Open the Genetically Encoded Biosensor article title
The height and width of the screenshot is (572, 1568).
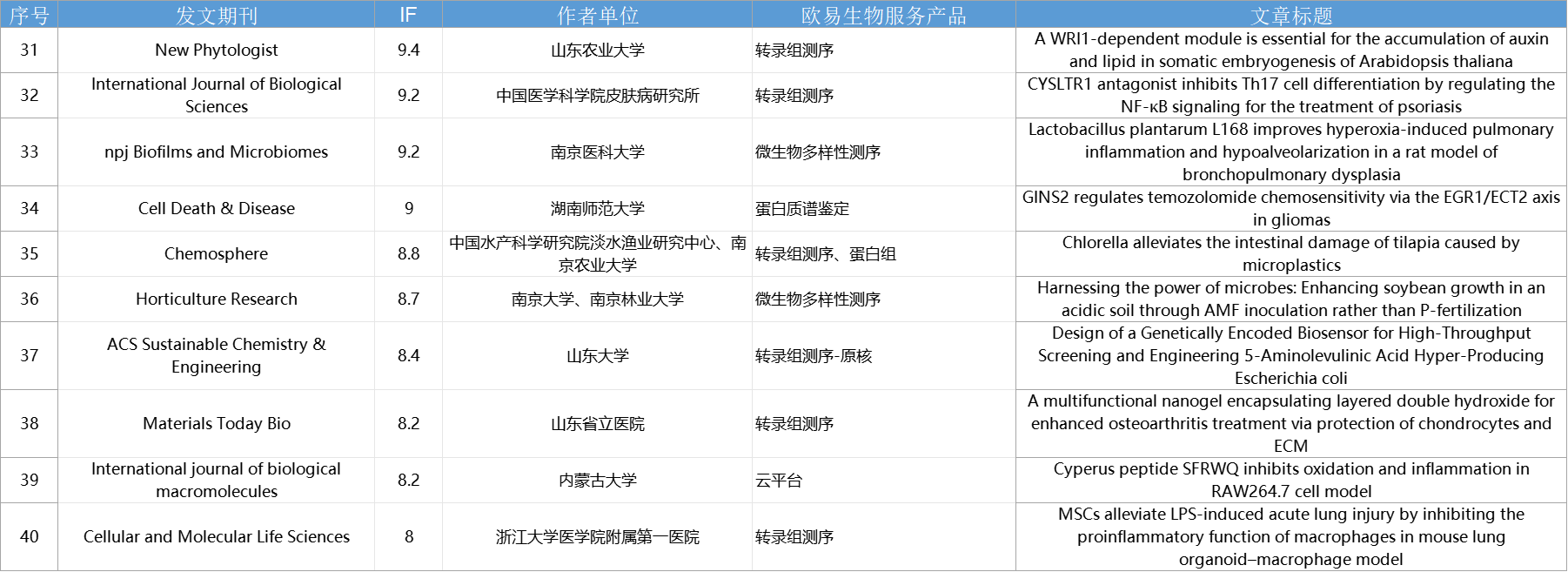(1291, 356)
